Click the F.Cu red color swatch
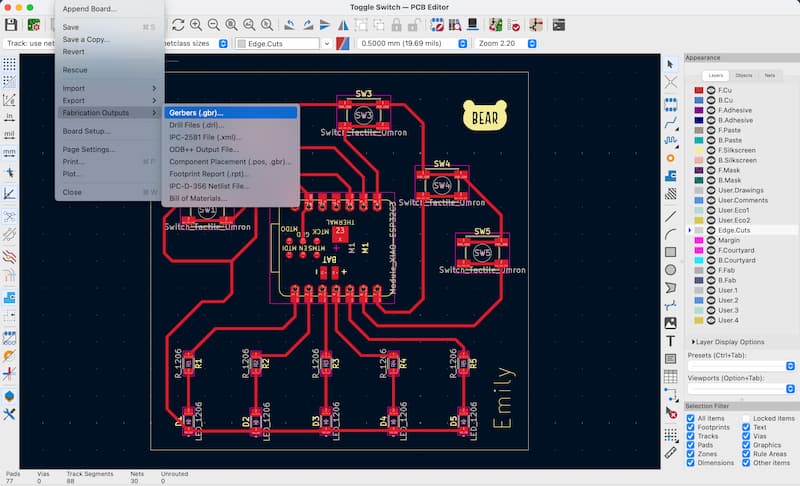 [698, 90]
